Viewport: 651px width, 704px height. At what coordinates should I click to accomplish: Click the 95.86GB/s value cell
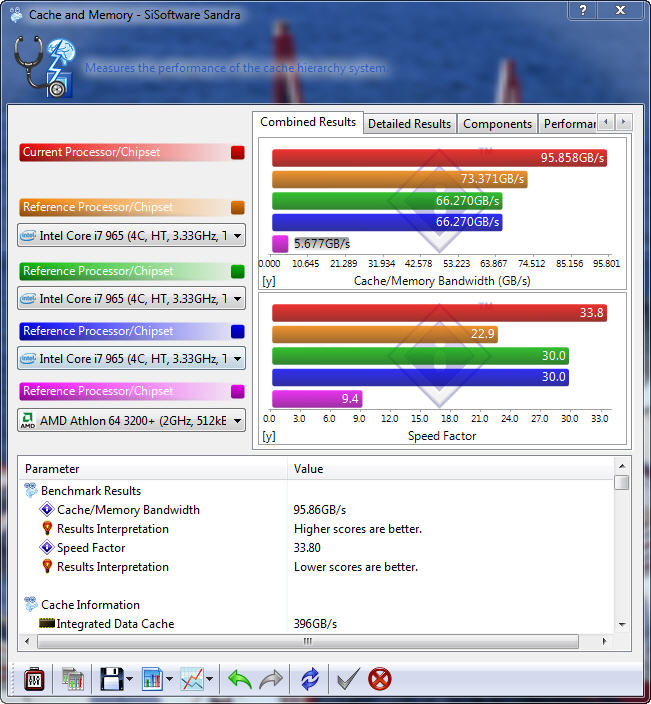pos(320,510)
